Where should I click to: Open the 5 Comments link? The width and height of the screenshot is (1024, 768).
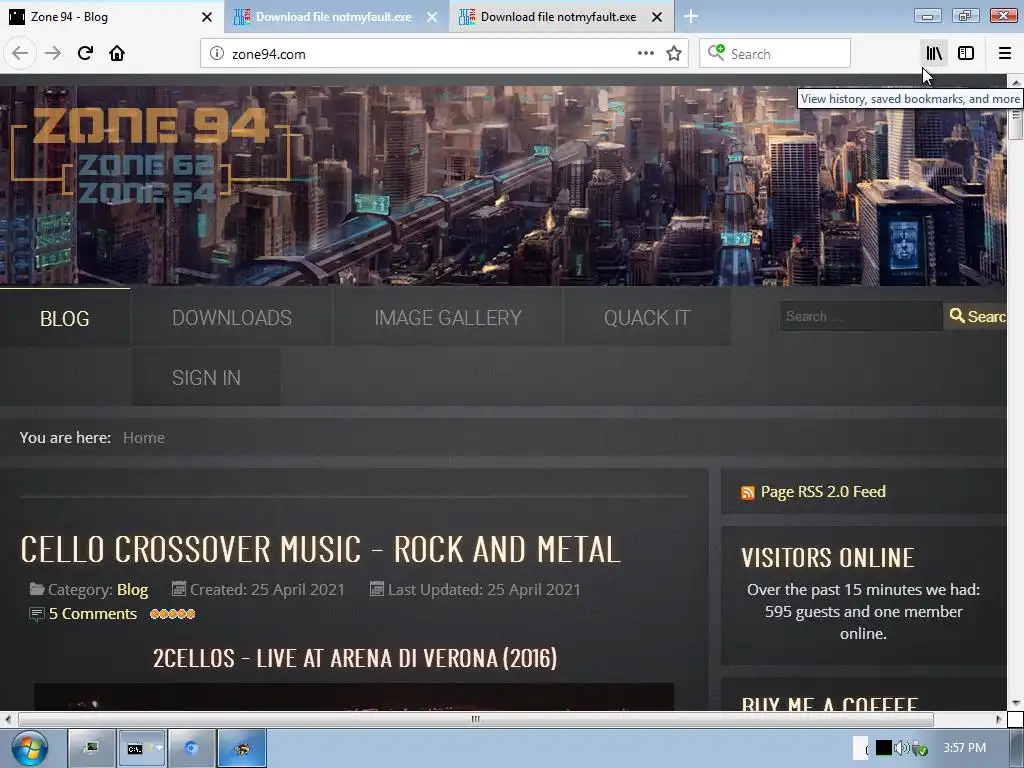[x=93, y=614]
